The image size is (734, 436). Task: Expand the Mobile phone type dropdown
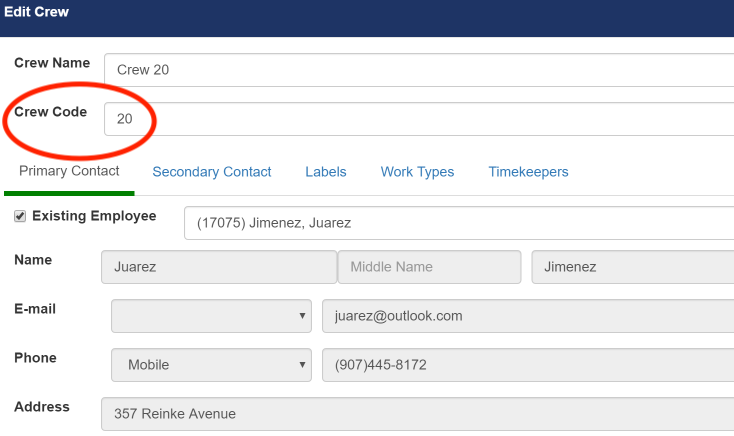tap(211, 365)
